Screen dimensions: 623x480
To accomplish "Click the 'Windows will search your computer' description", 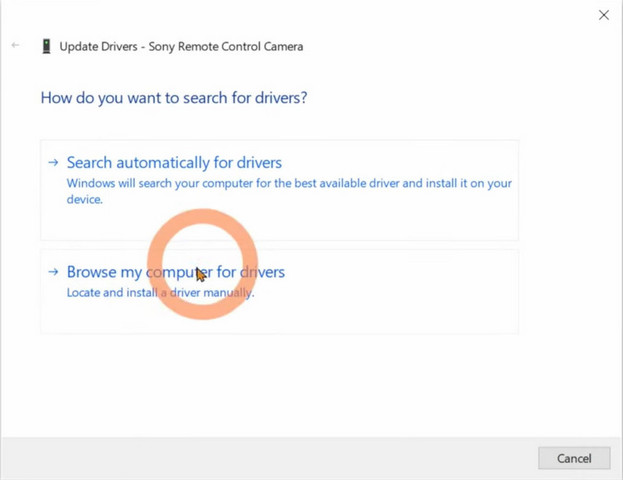I will [x=289, y=191].
